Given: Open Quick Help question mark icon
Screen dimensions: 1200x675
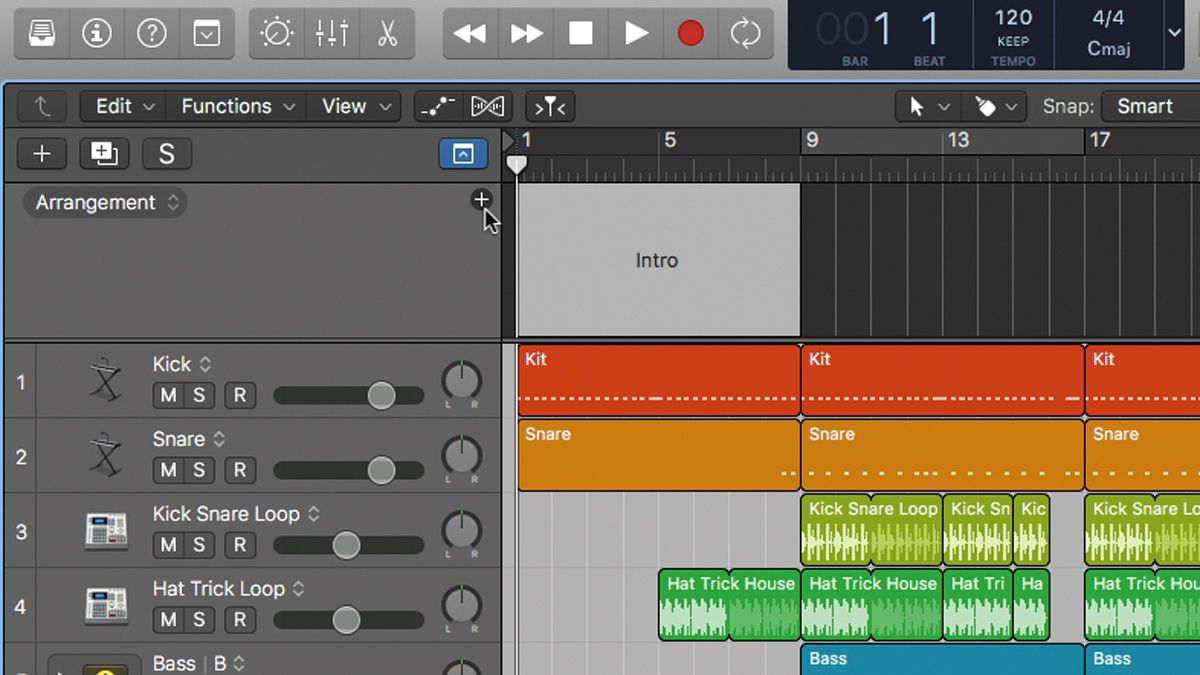Looking at the screenshot, I should click(x=151, y=32).
